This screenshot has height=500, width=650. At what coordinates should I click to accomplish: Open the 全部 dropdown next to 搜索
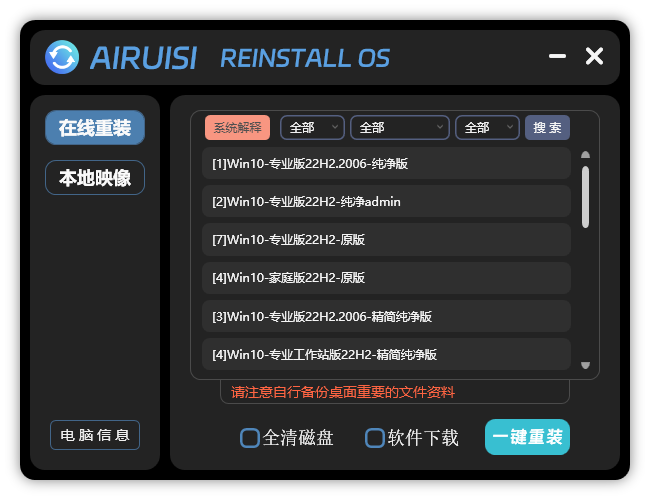point(488,127)
